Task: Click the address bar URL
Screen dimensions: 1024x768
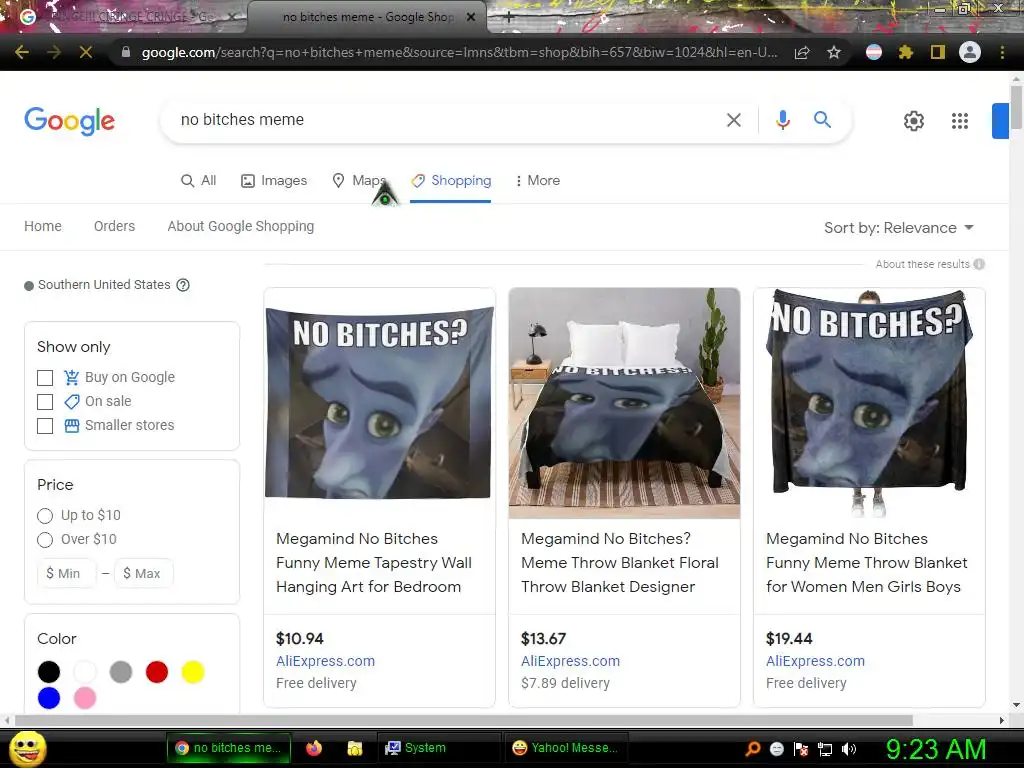Action: [459, 52]
